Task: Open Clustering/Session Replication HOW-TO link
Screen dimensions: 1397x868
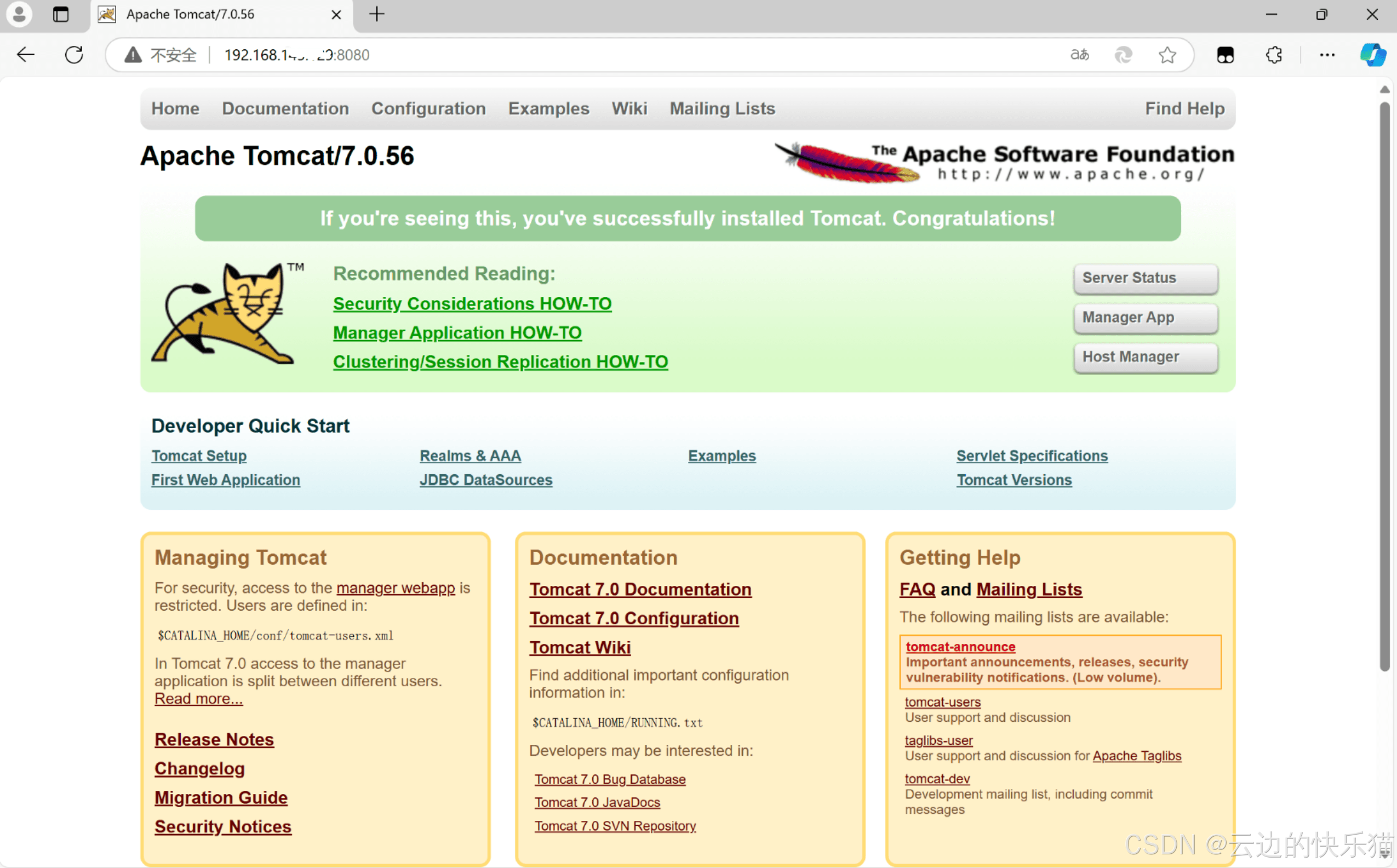Action: coord(500,361)
